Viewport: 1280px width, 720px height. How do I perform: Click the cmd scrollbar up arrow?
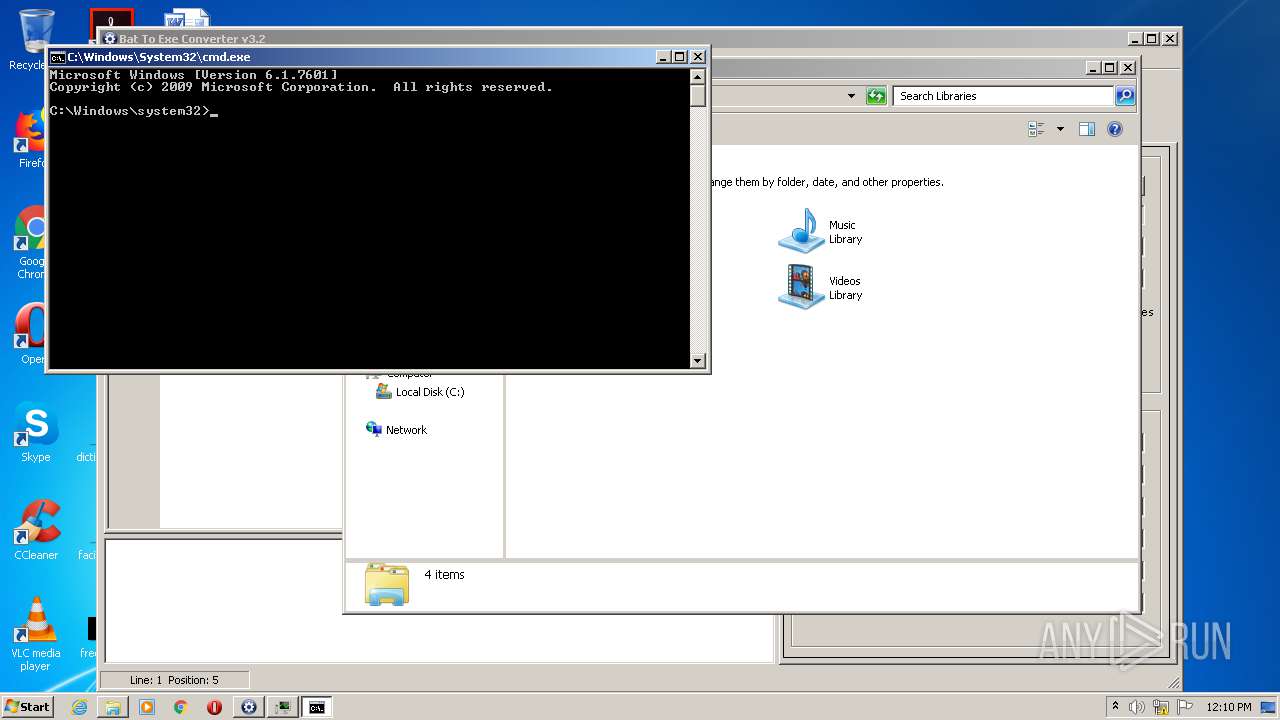698,76
